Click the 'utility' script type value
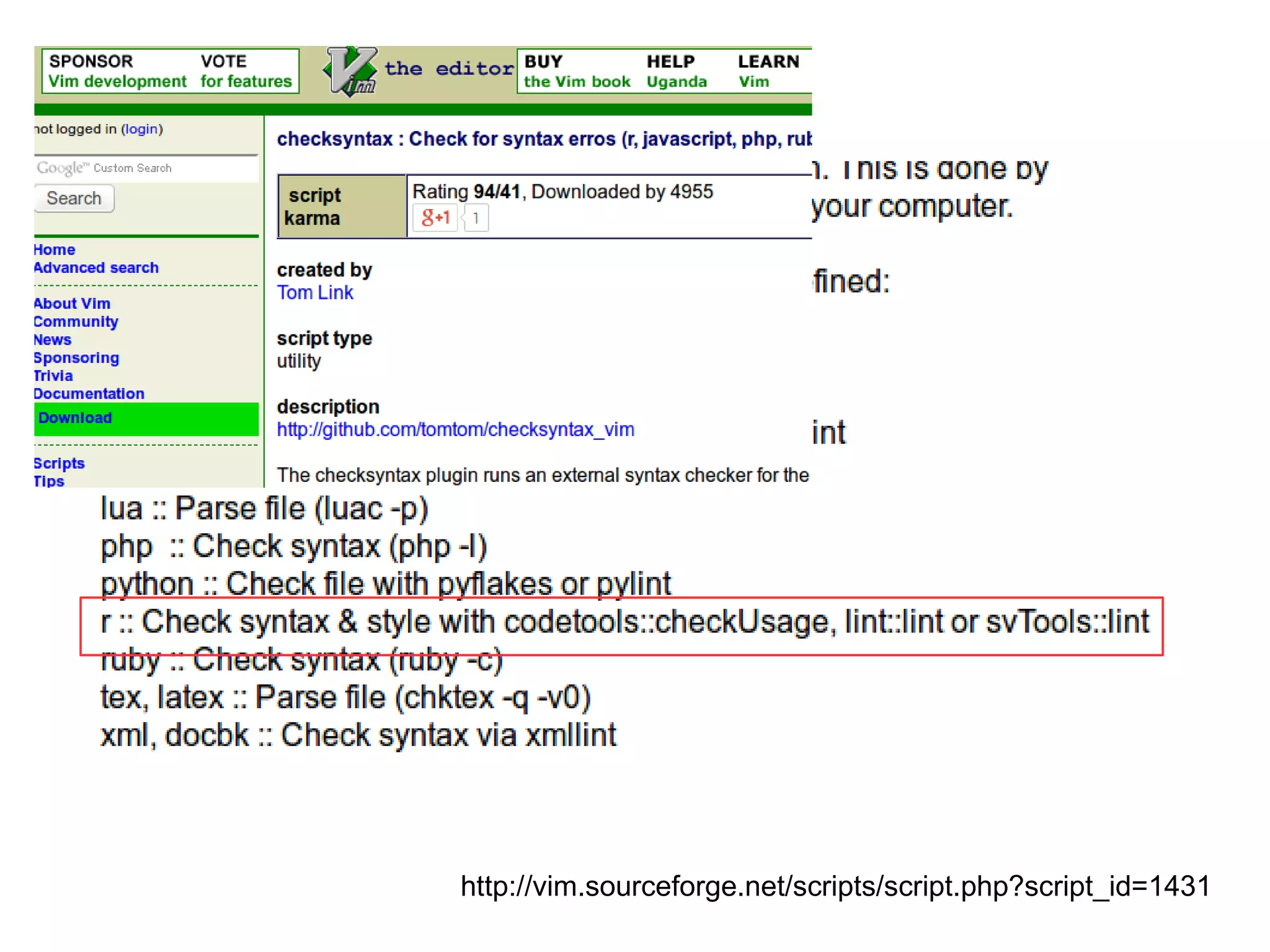Image resolution: width=1270 pixels, height=952 pixels. pyautogui.click(x=299, y=361)
